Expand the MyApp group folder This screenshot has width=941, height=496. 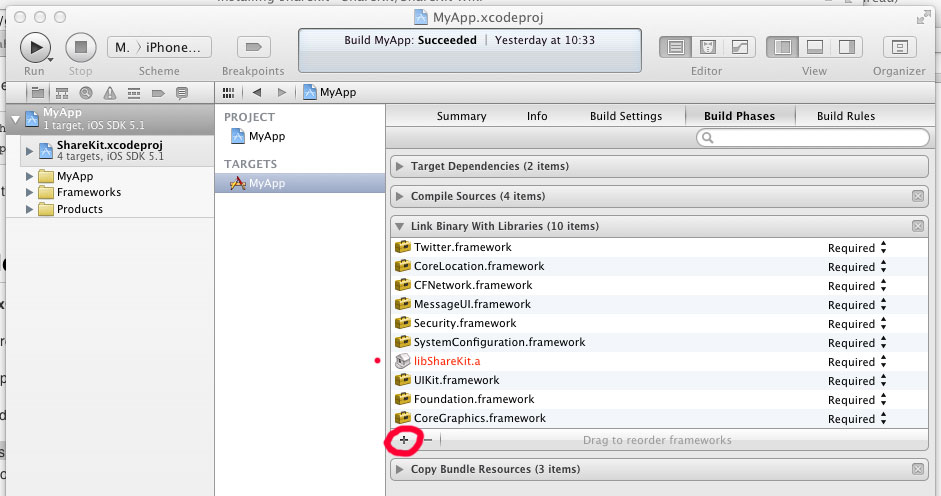tap(29, 177)
